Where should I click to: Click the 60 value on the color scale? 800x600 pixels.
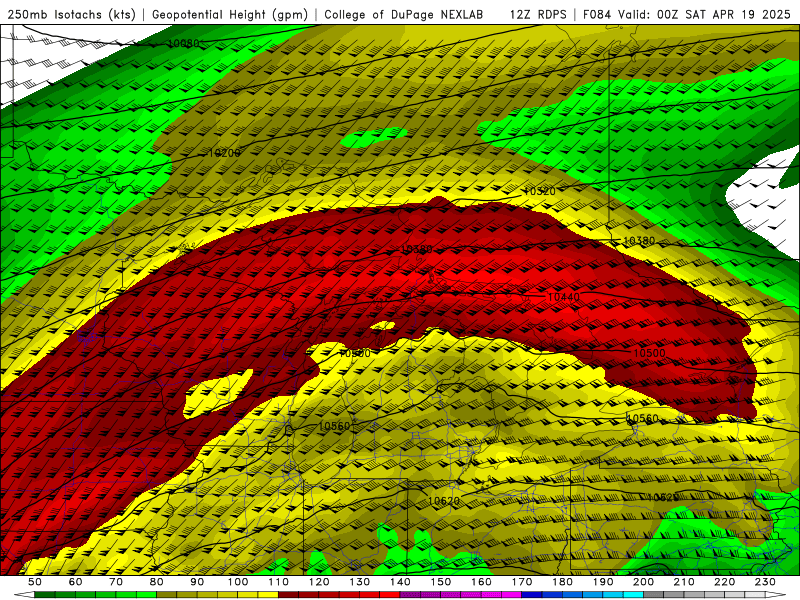[75, 582]
